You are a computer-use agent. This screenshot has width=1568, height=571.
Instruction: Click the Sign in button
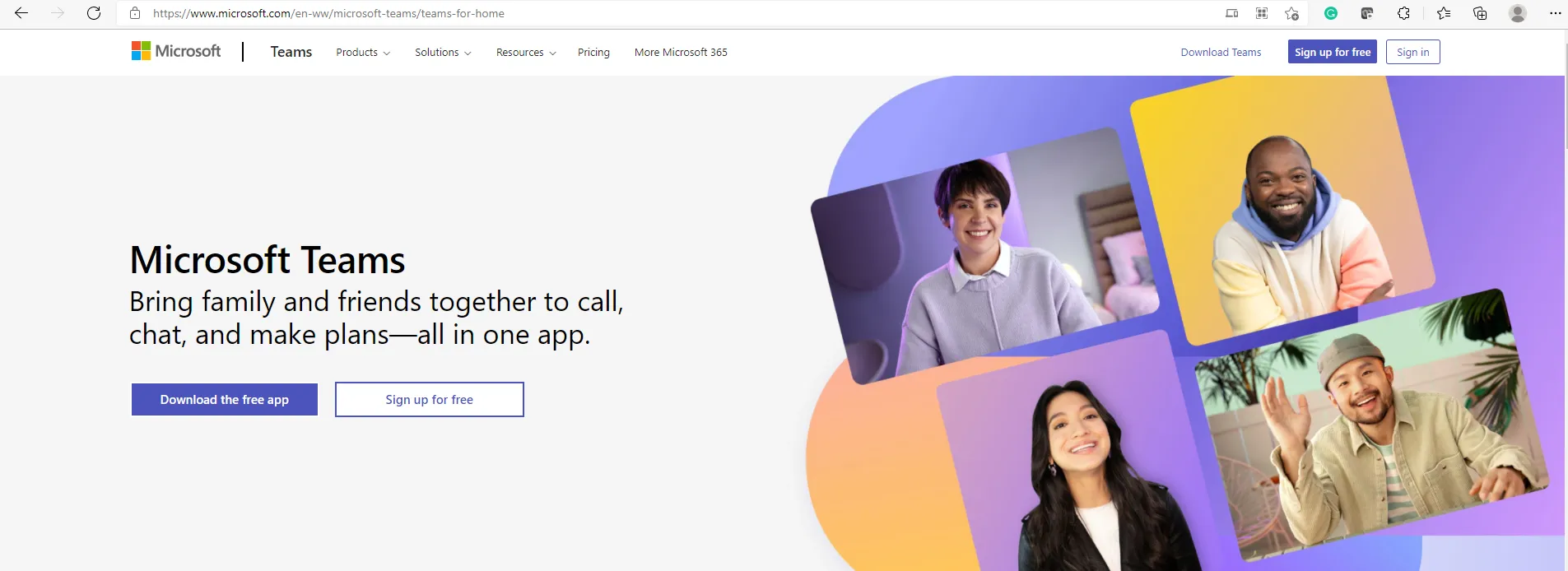pyautogui.click(x=1412, y=52)
